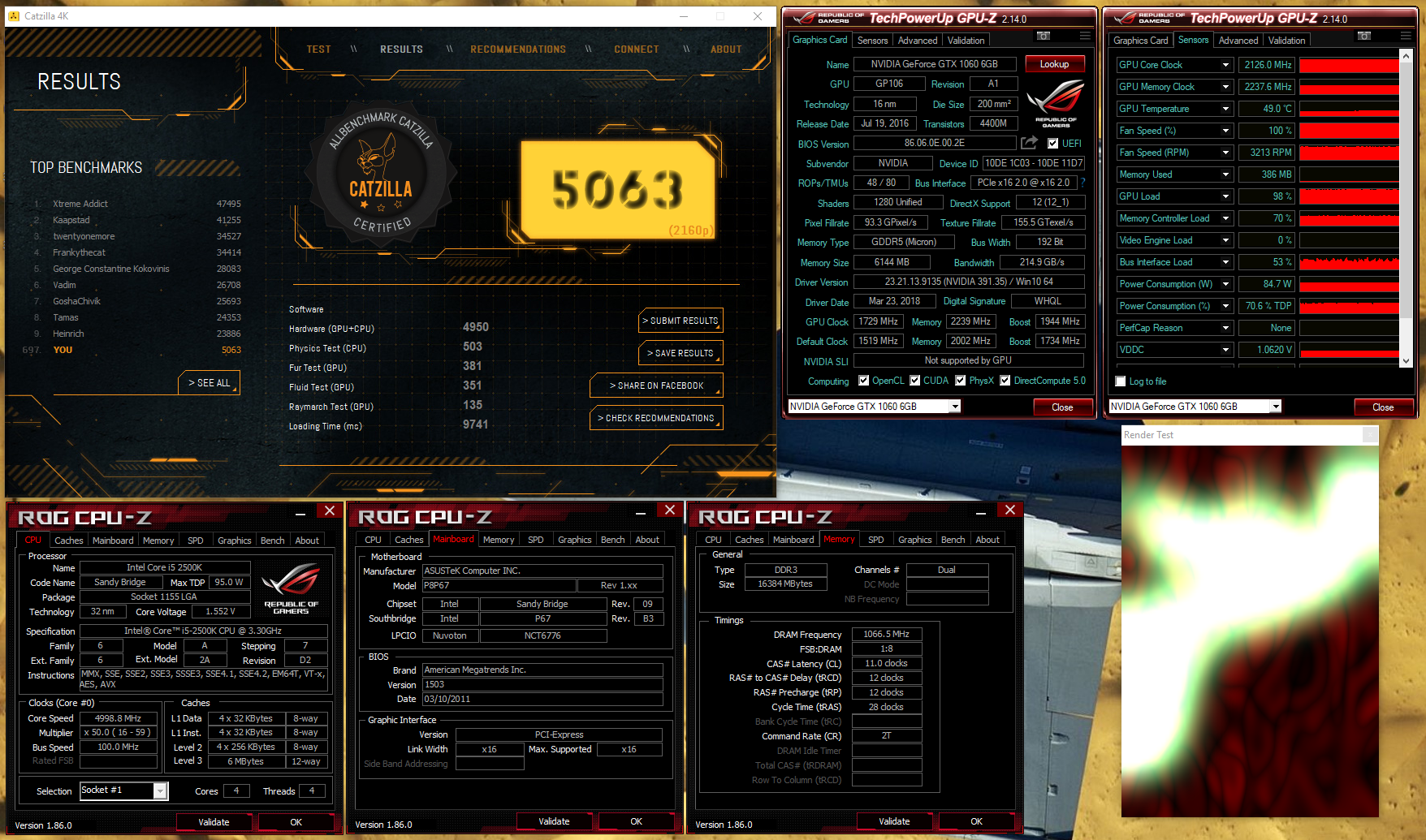Enable the Log to file checkbox
Image resolution: width=1426 pixels, height=840 pixels.
coord(1121,381)
